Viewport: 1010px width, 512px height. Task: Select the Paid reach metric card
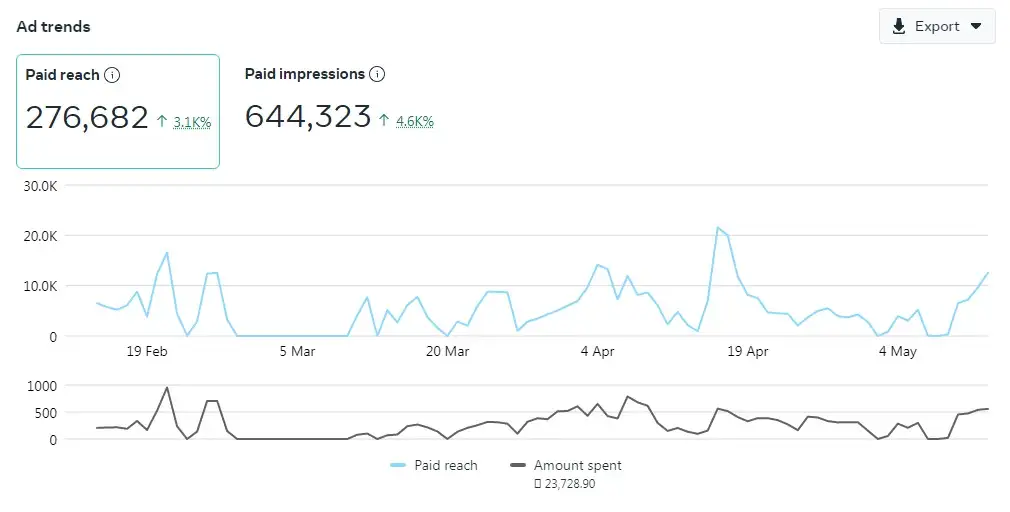[x=117, y=111]
